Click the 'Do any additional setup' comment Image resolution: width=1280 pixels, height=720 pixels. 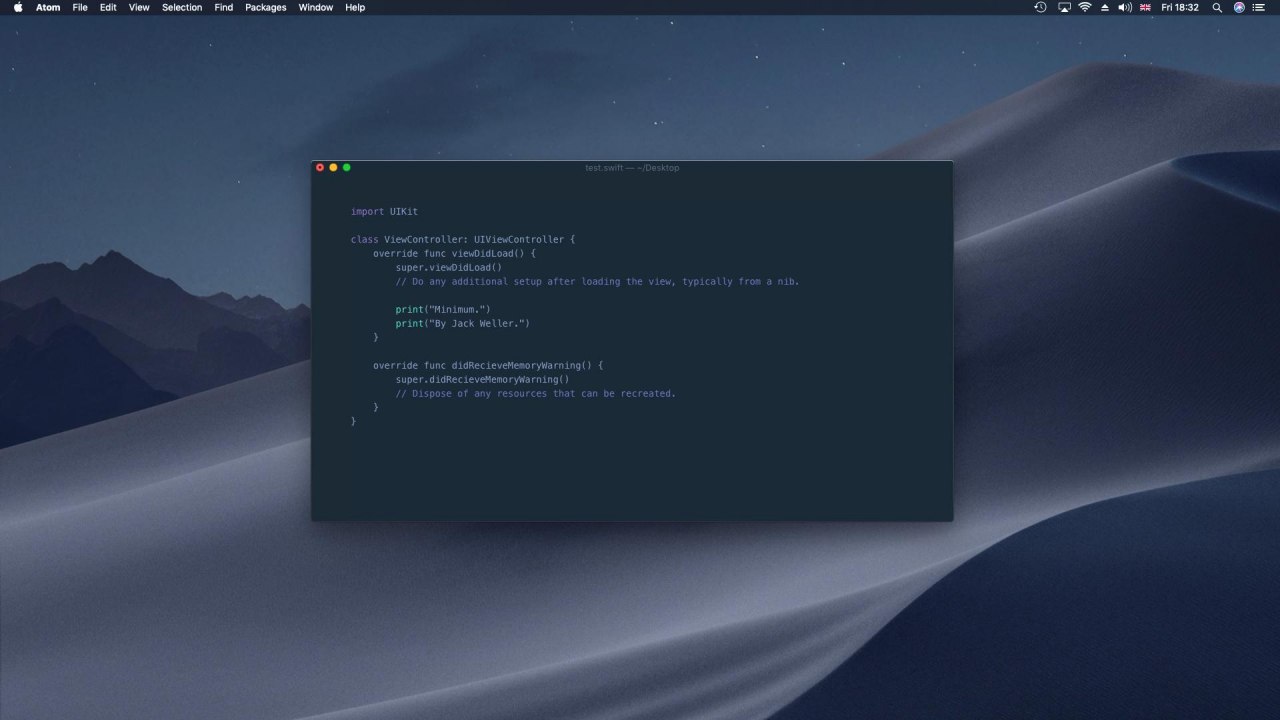597,281
